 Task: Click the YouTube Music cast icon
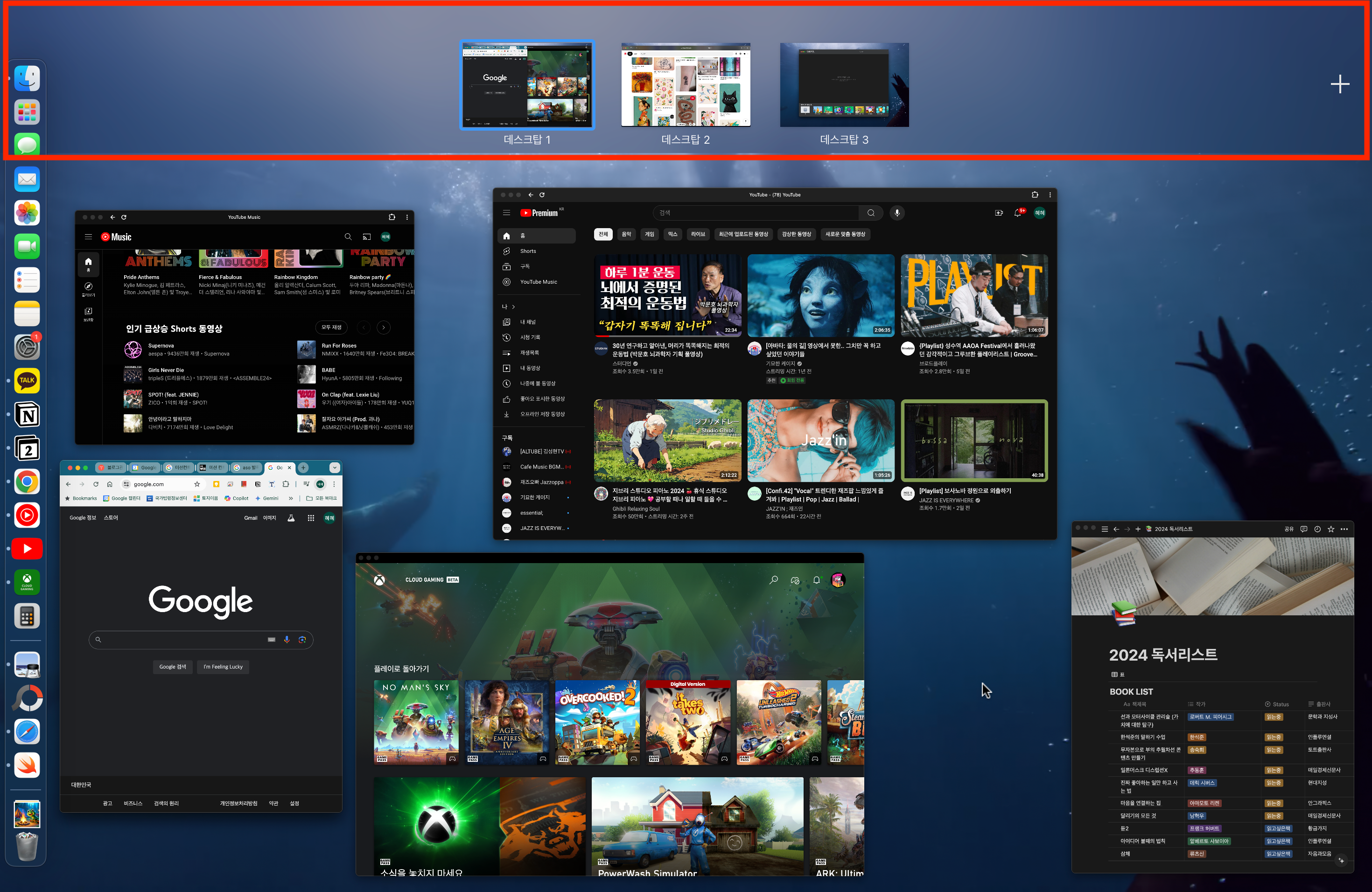367,237
